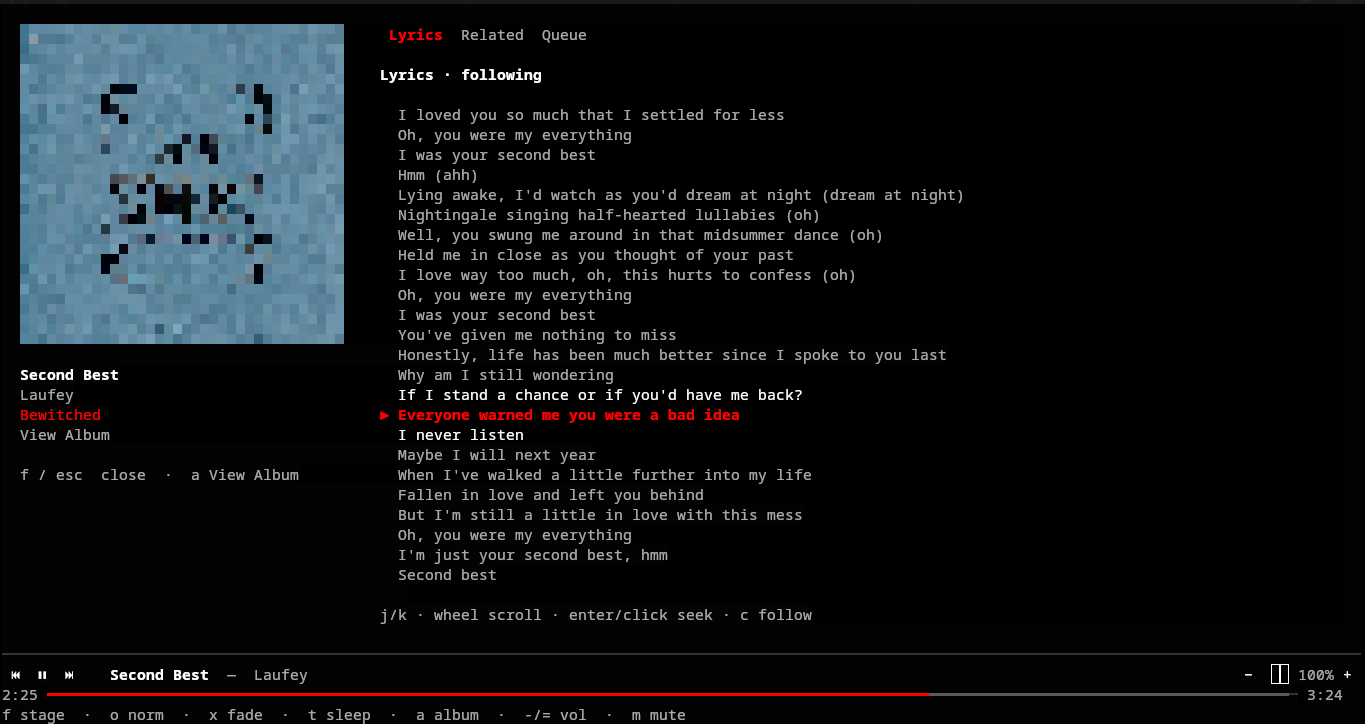This screenshot has width=1365, height=724.
Task: Open sleep timer via 't sleep'
Action: (339, 715)
